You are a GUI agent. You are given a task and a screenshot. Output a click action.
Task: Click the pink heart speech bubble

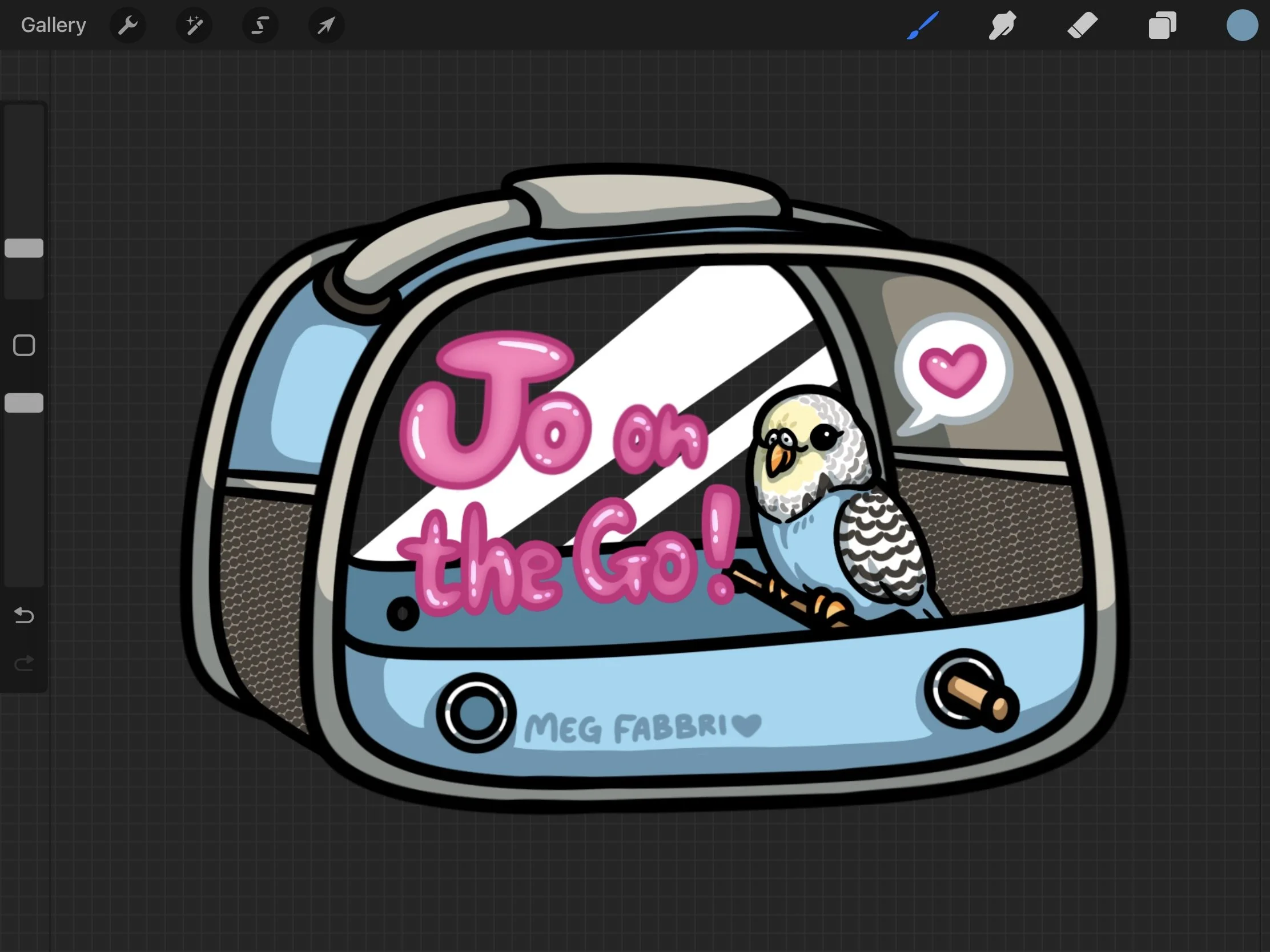tap(952, 370)
